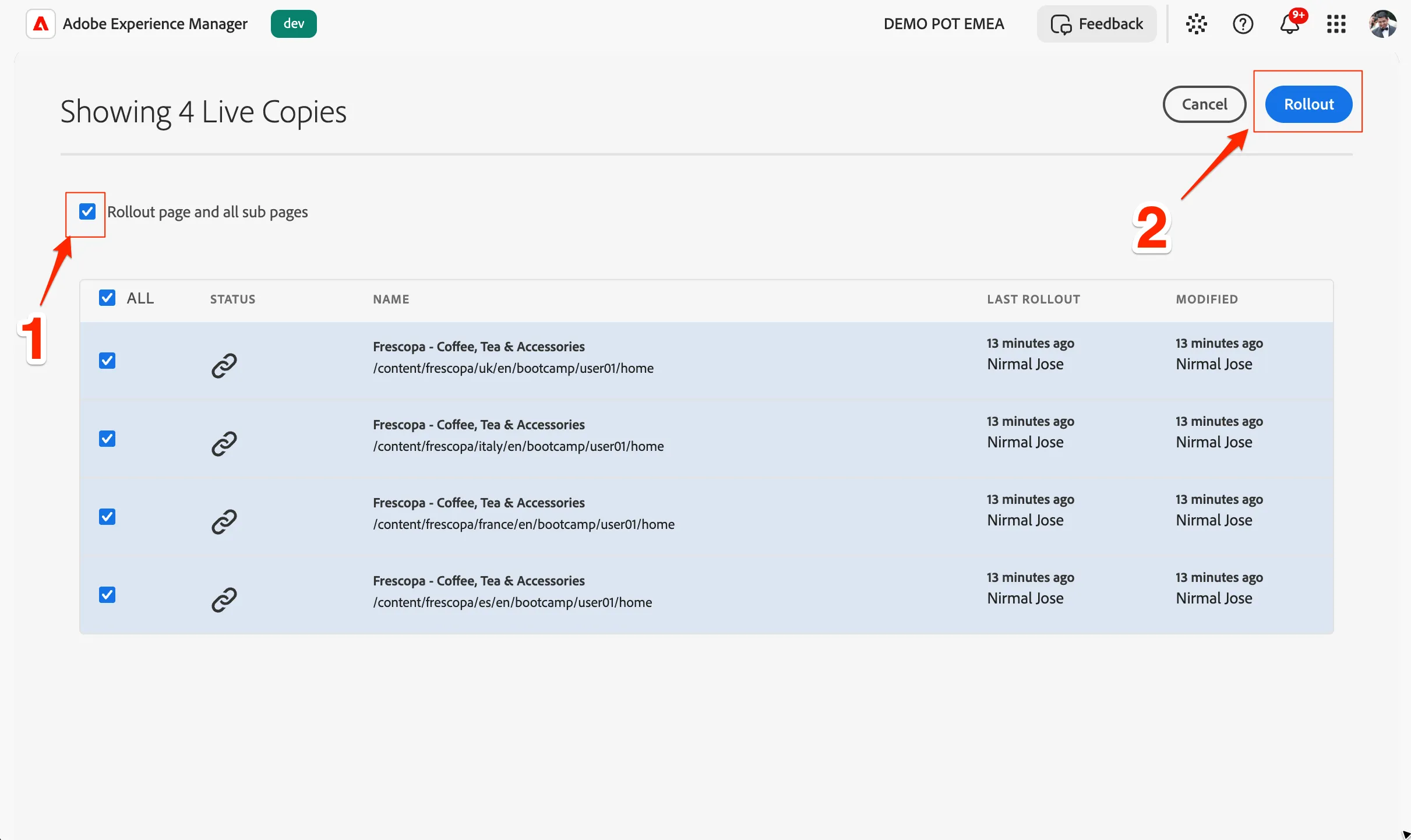1411x840 pixels.
Task: Sort by the LAST ROLLOUT column header
Action: (1033, 299)
